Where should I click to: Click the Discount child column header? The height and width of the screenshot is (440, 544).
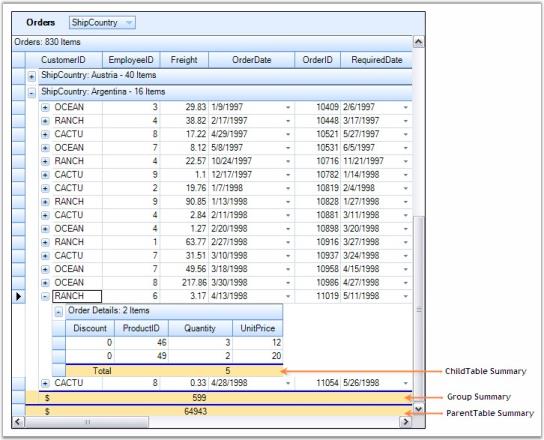[90, 328]
